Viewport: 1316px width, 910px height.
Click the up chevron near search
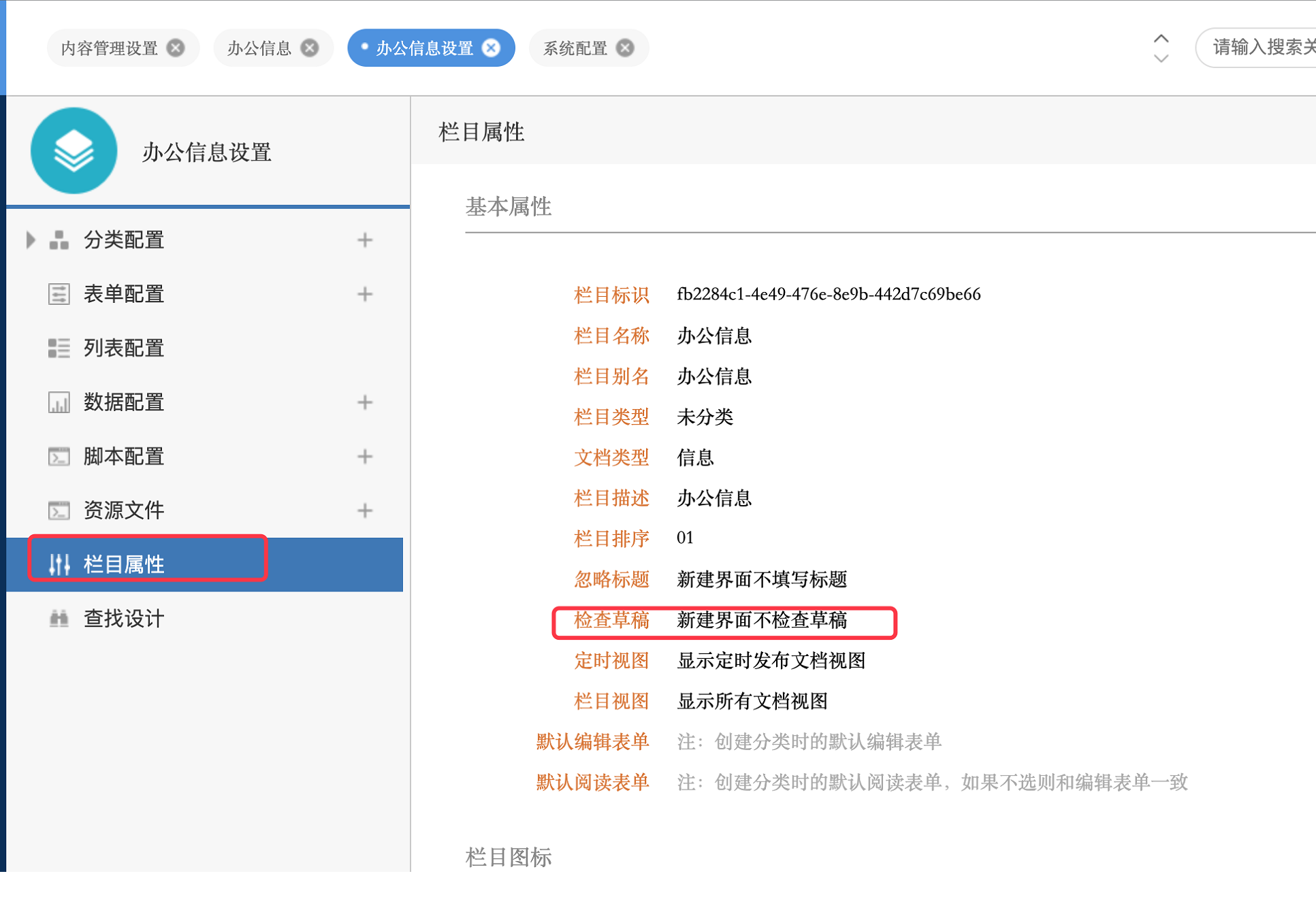pos(1161,38)
